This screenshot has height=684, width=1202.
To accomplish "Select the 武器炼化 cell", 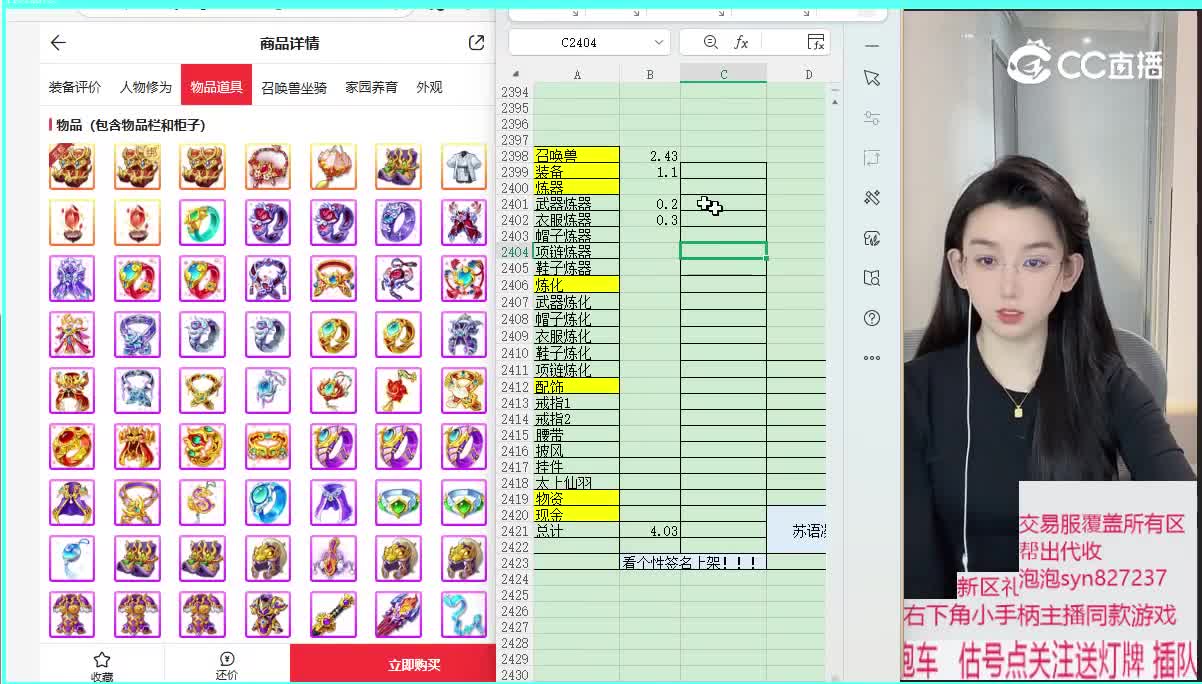I will pyautogui.click(x=577, y=301).
